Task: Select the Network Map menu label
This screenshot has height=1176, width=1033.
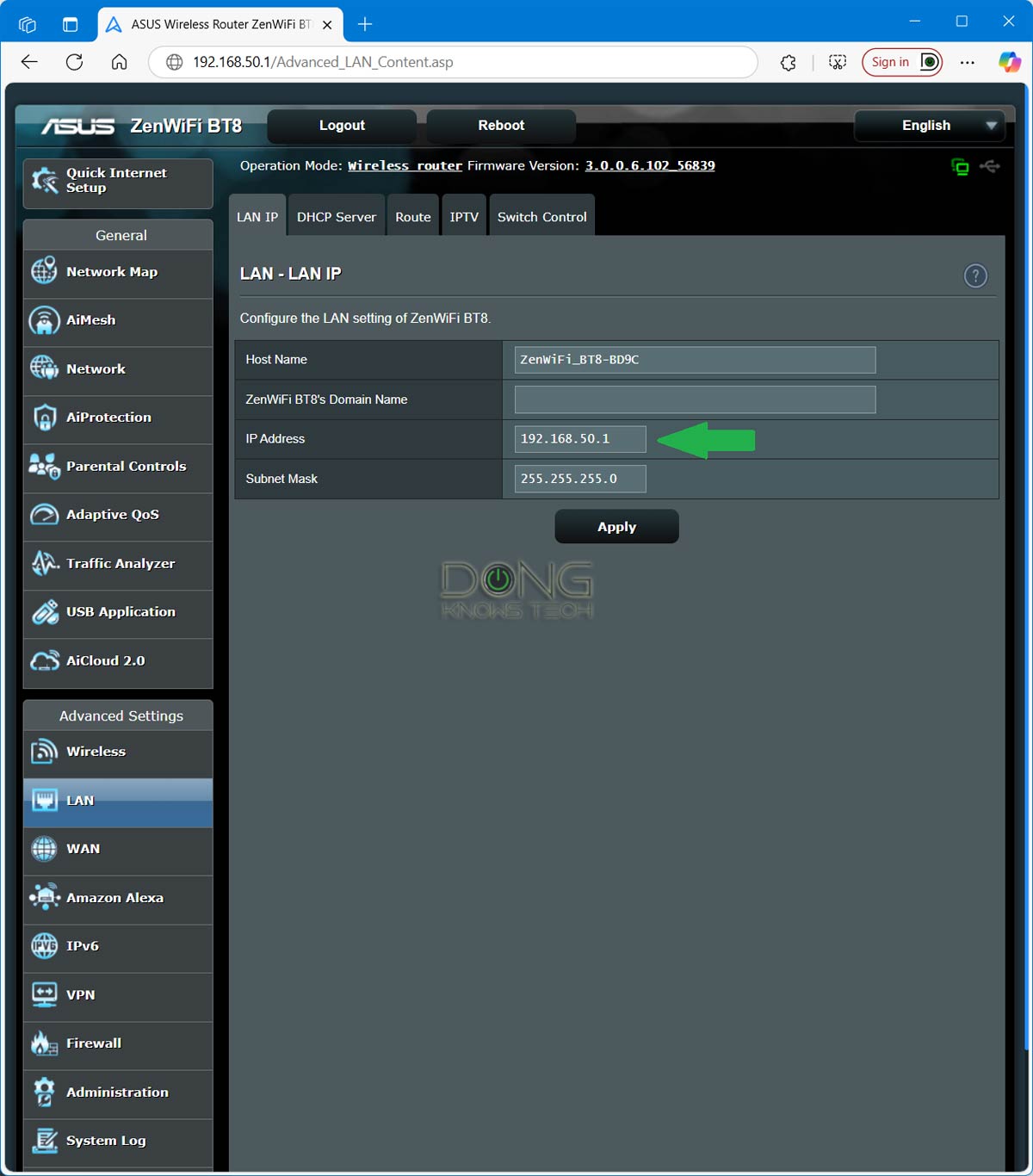Action: (x=112, y=272)
